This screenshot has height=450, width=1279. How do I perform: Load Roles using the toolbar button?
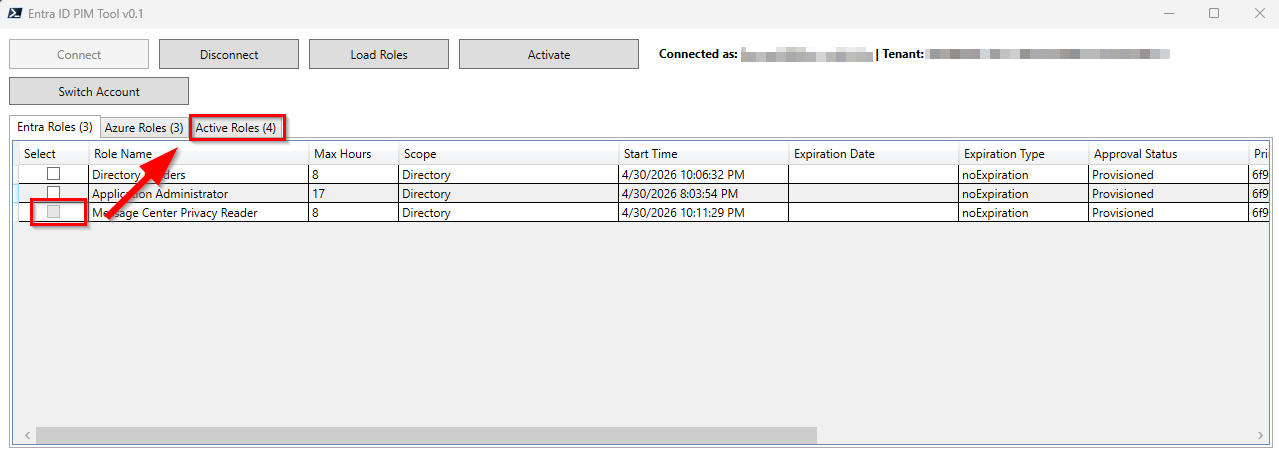click(x=379, y=55)
